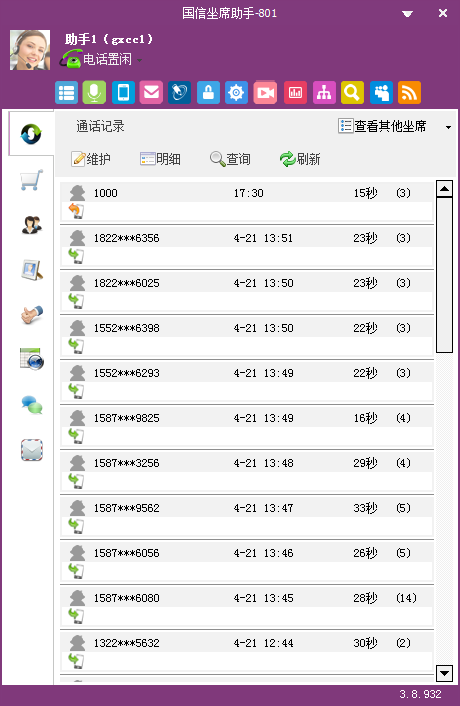
Task: Click the handshake sidebar icon
Action: [32, 315]
